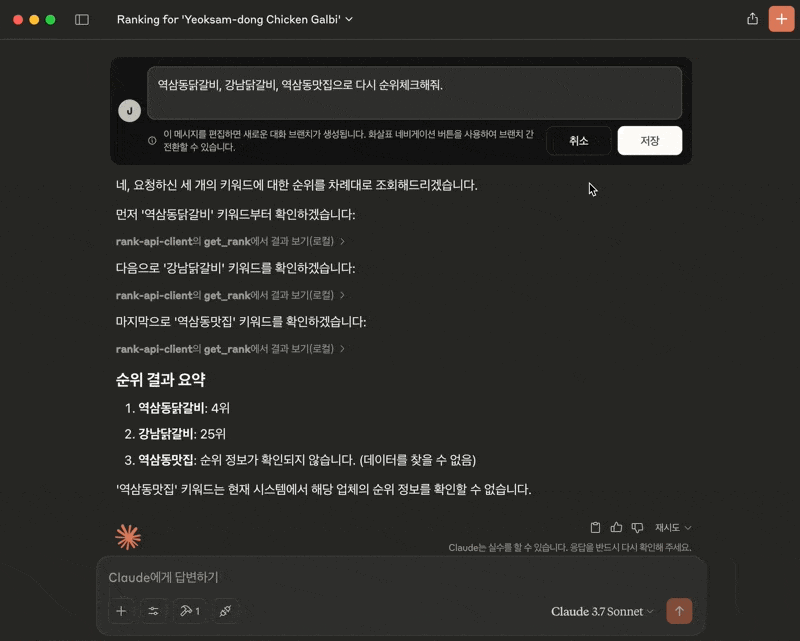This screenshot has width=800, height=641.
Task: Click the 저장 save button
Action: [x=649, y=140]
